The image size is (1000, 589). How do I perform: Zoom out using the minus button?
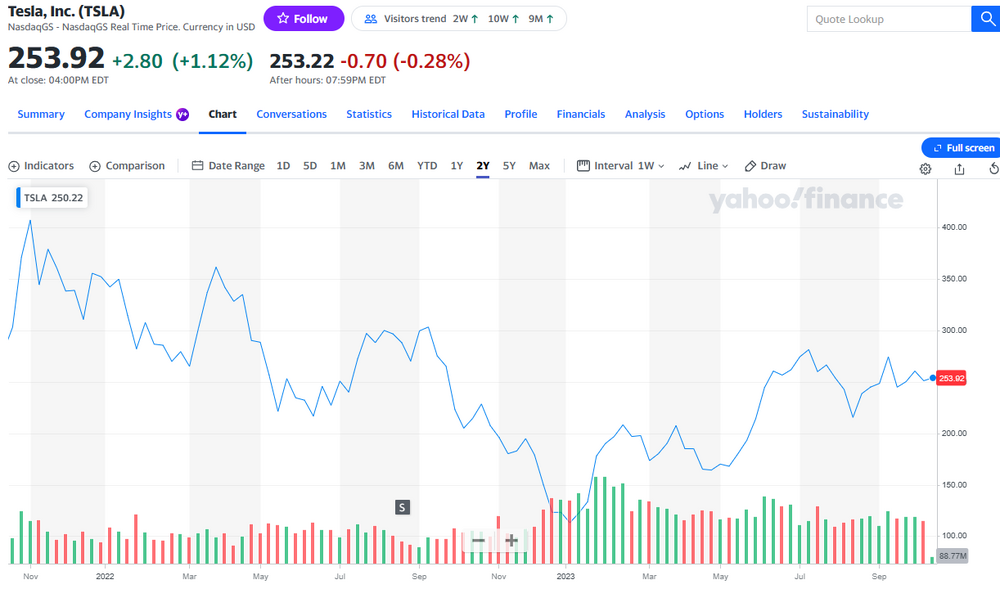tap(478, 540)
